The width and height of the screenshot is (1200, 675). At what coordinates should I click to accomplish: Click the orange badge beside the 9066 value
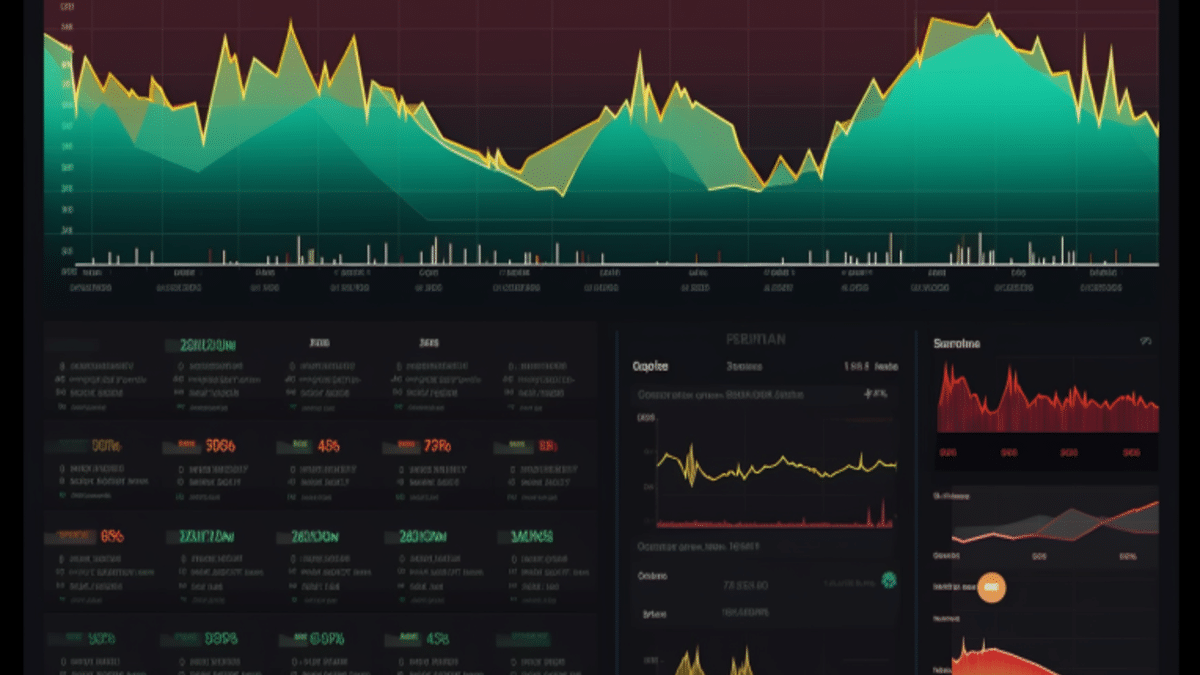pyautogui.click(x=186, y=446)
